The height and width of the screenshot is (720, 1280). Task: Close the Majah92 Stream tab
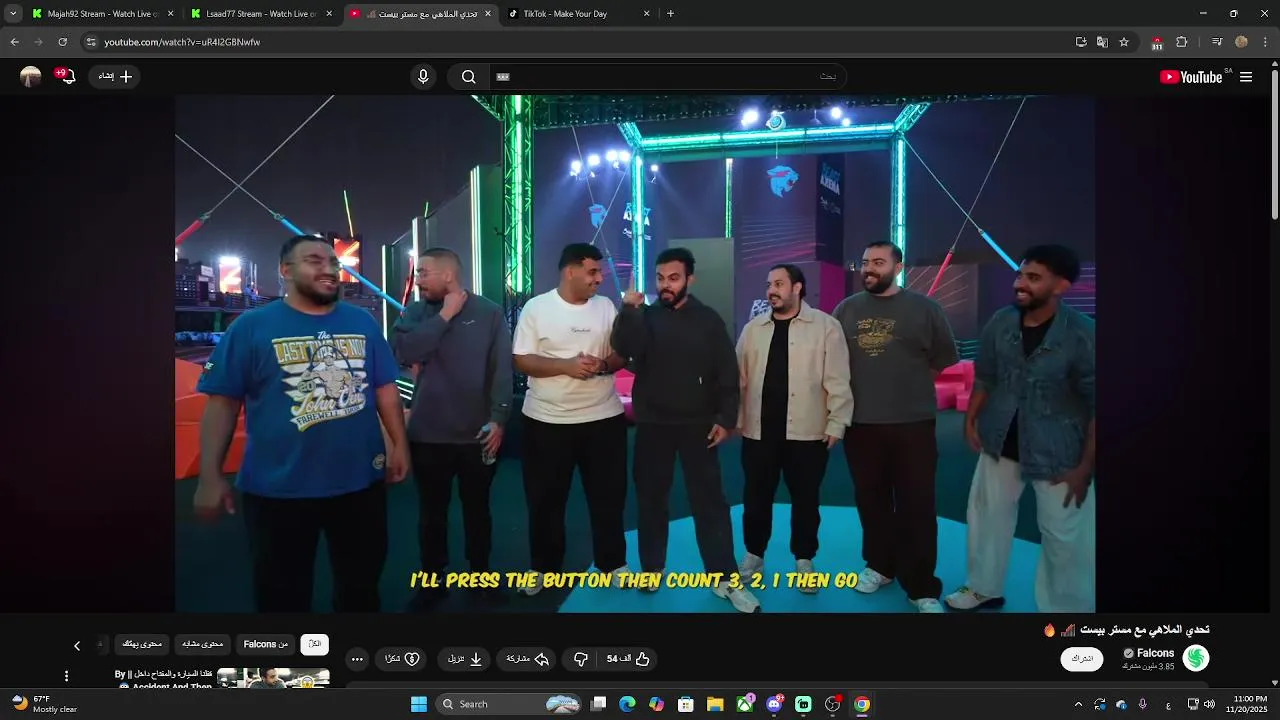170,14
